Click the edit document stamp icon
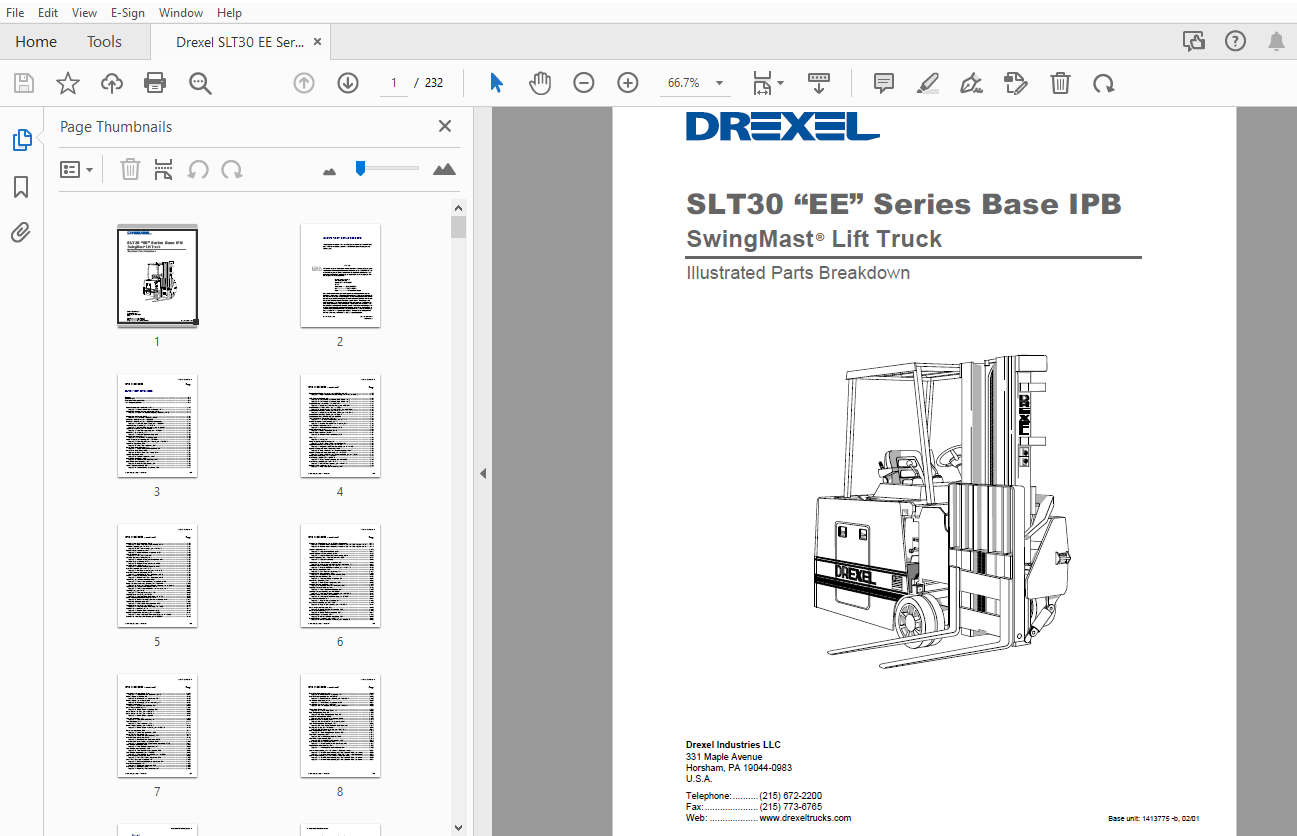1297x836 pixels. tap(1015, 83)
